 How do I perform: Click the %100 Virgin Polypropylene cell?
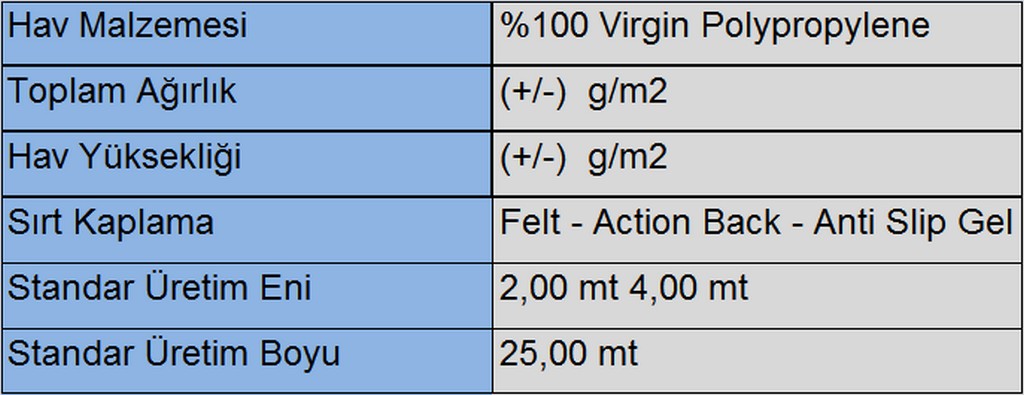point(758,33)
